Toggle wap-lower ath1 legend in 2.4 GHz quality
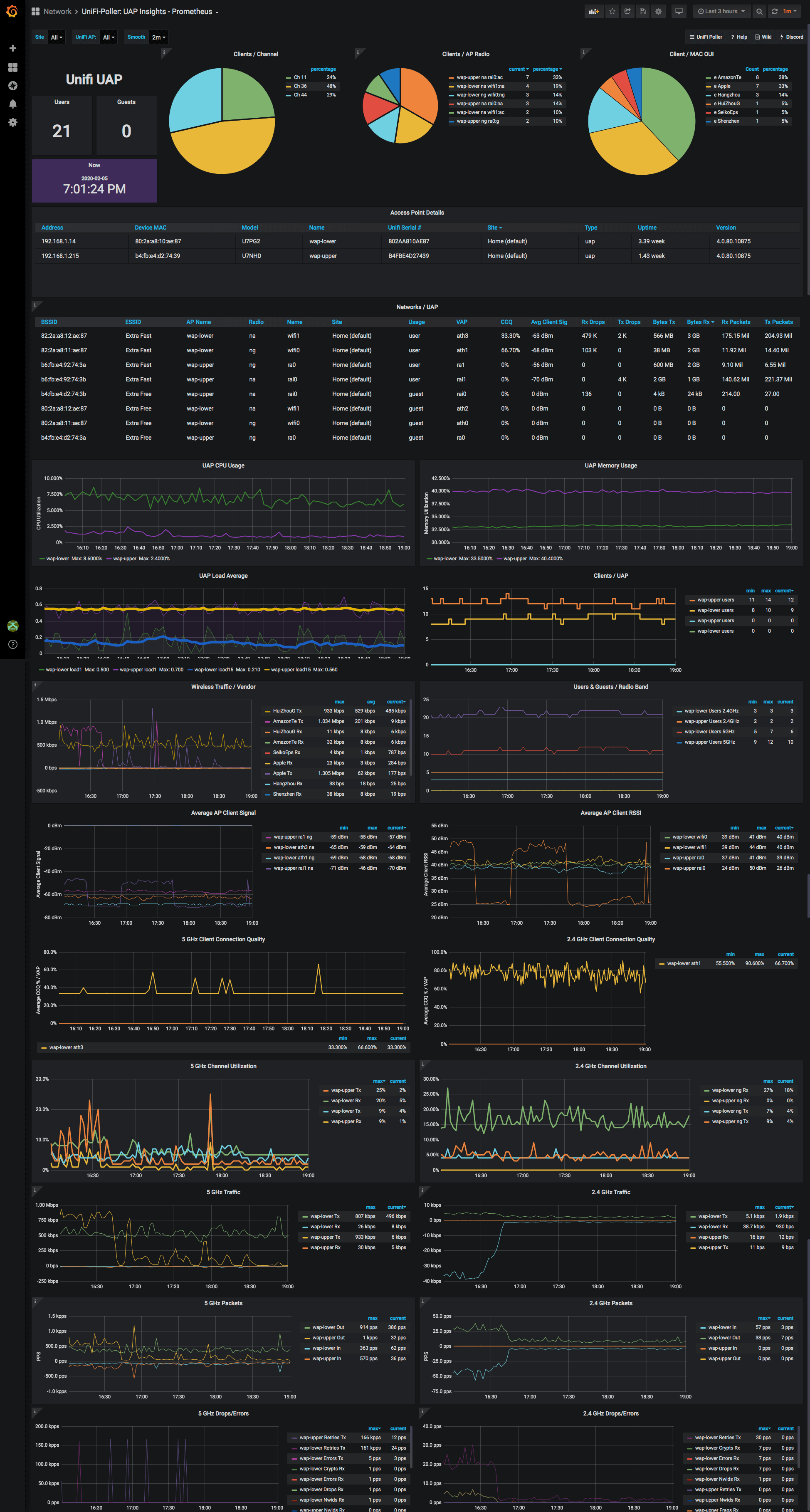 683,963
